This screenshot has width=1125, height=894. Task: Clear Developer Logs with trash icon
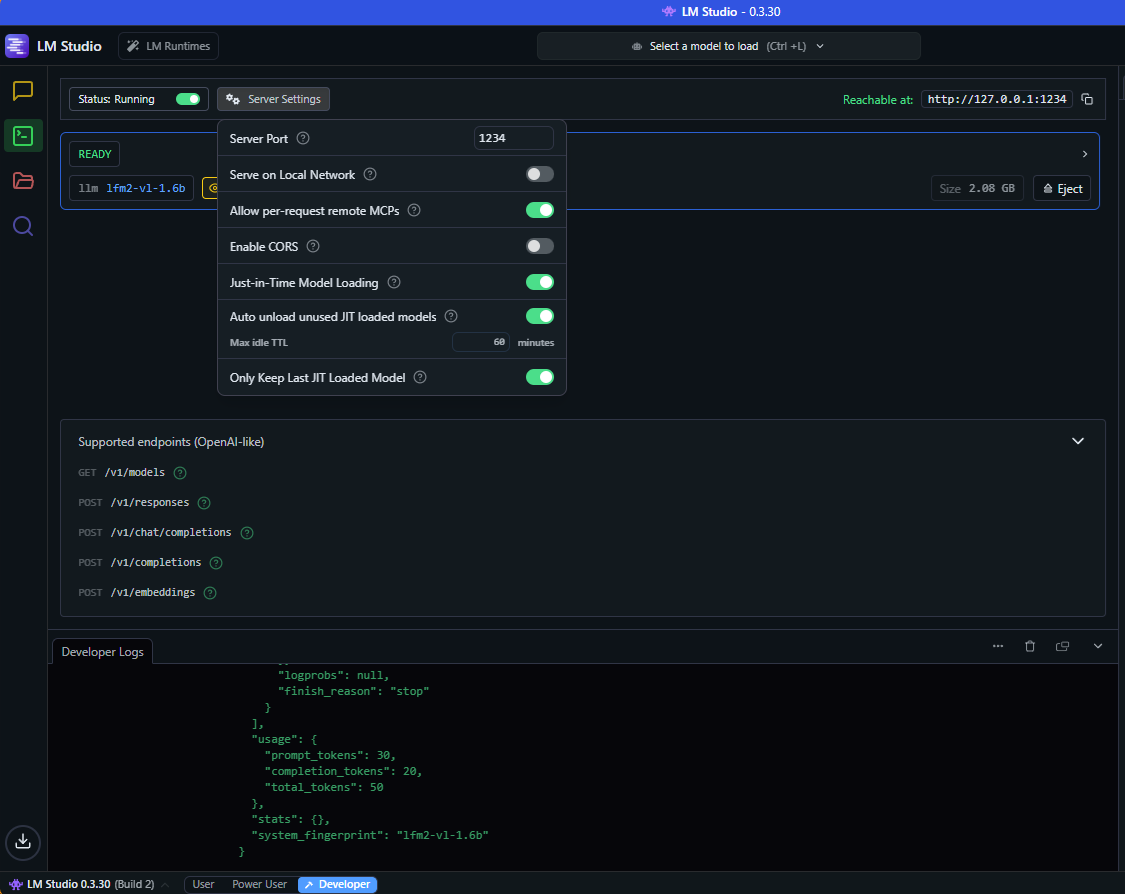click(1030, 646)
